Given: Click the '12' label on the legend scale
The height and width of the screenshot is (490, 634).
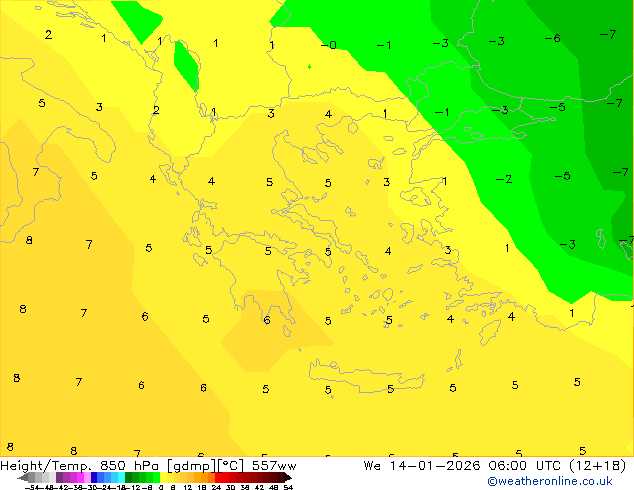Looking at the screenshot, I should click(188, 487).
